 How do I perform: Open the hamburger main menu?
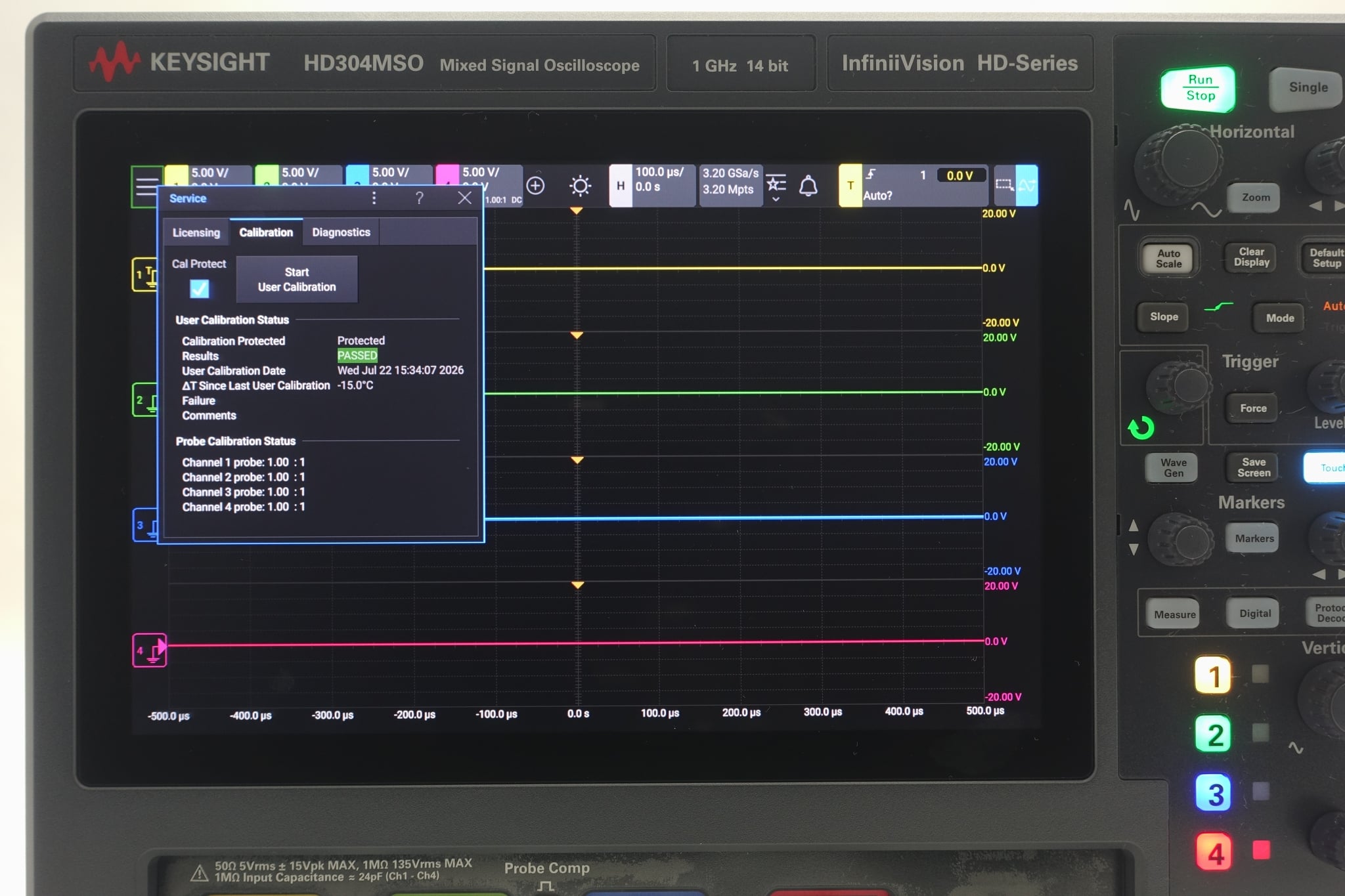pos(146,186)
